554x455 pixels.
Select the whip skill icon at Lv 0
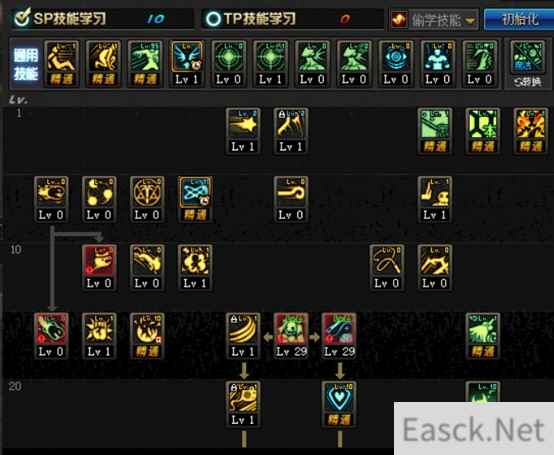point(387,267)
